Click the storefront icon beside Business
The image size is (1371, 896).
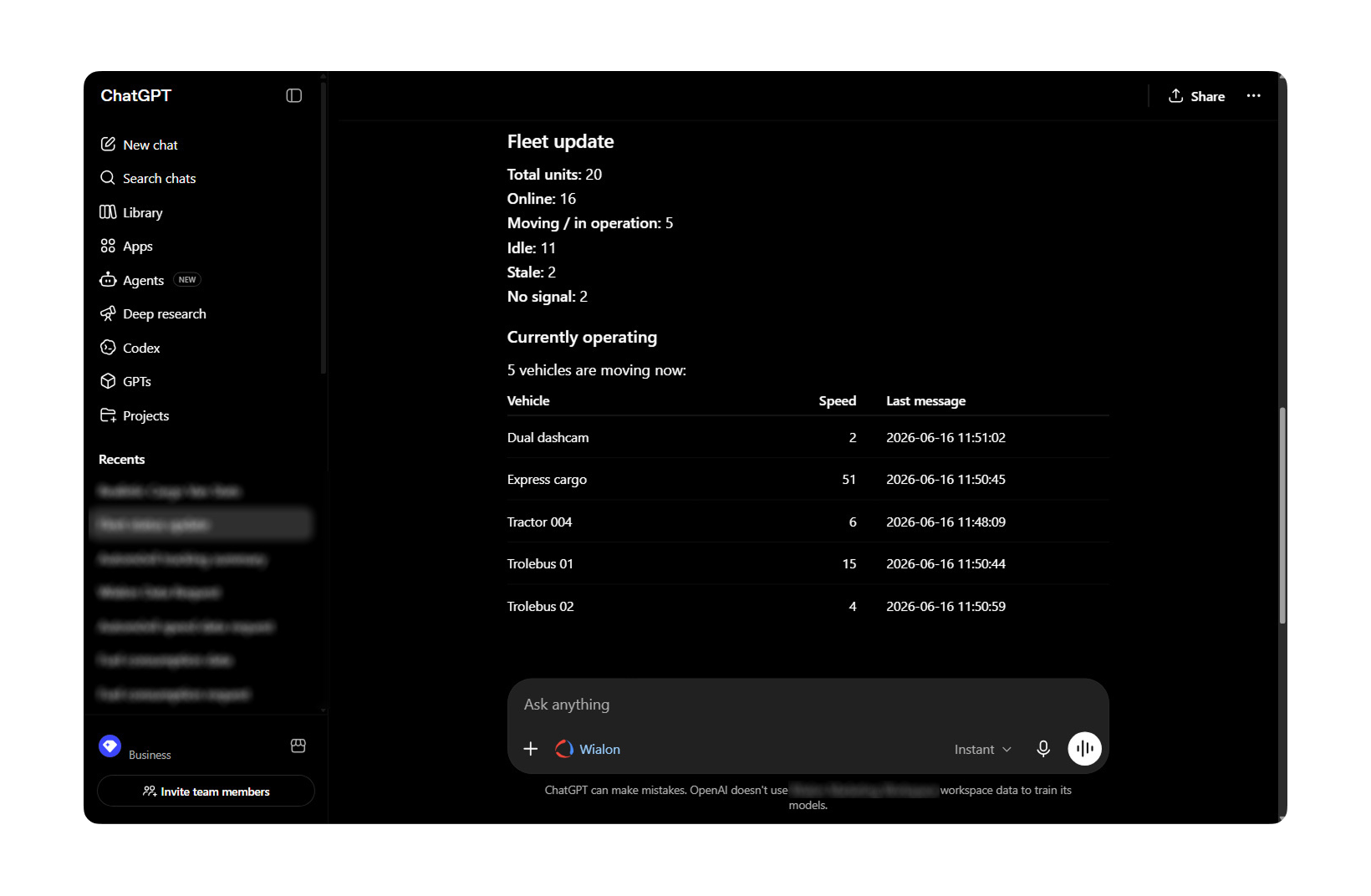pos(298,746)
